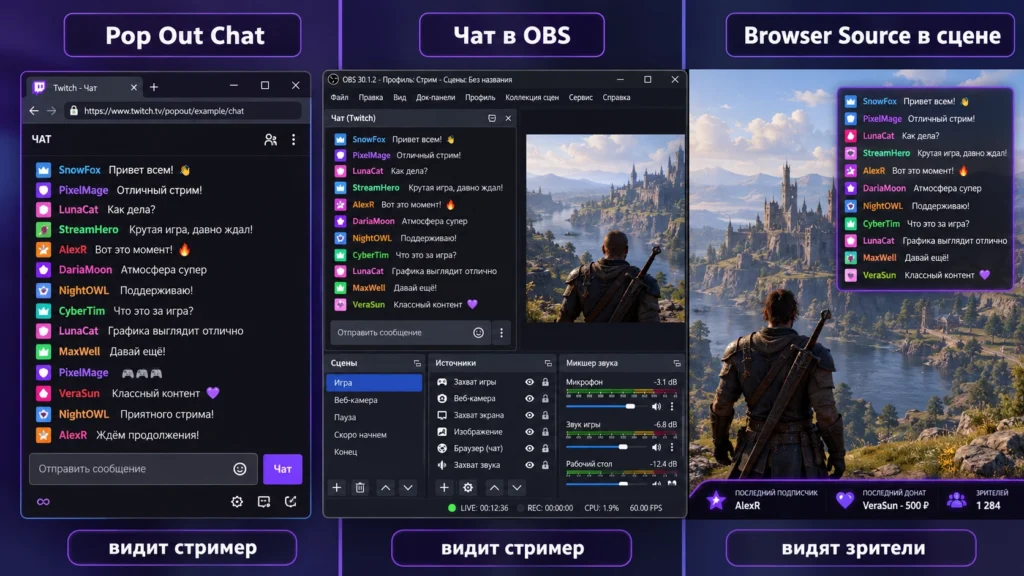
Task: Open three-dot menu beside OBS chat input
Action: click(502, 332)
